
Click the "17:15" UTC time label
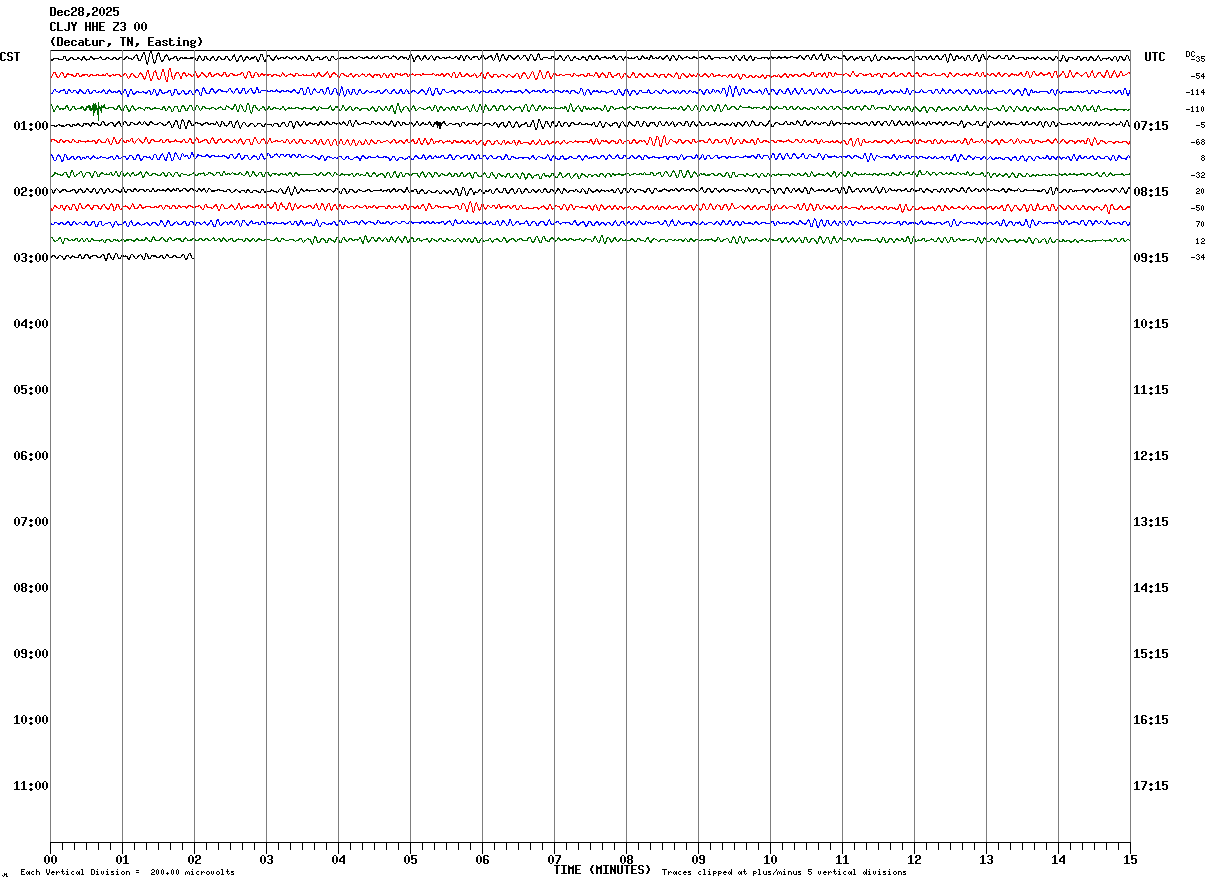(x=1151, y=786)
